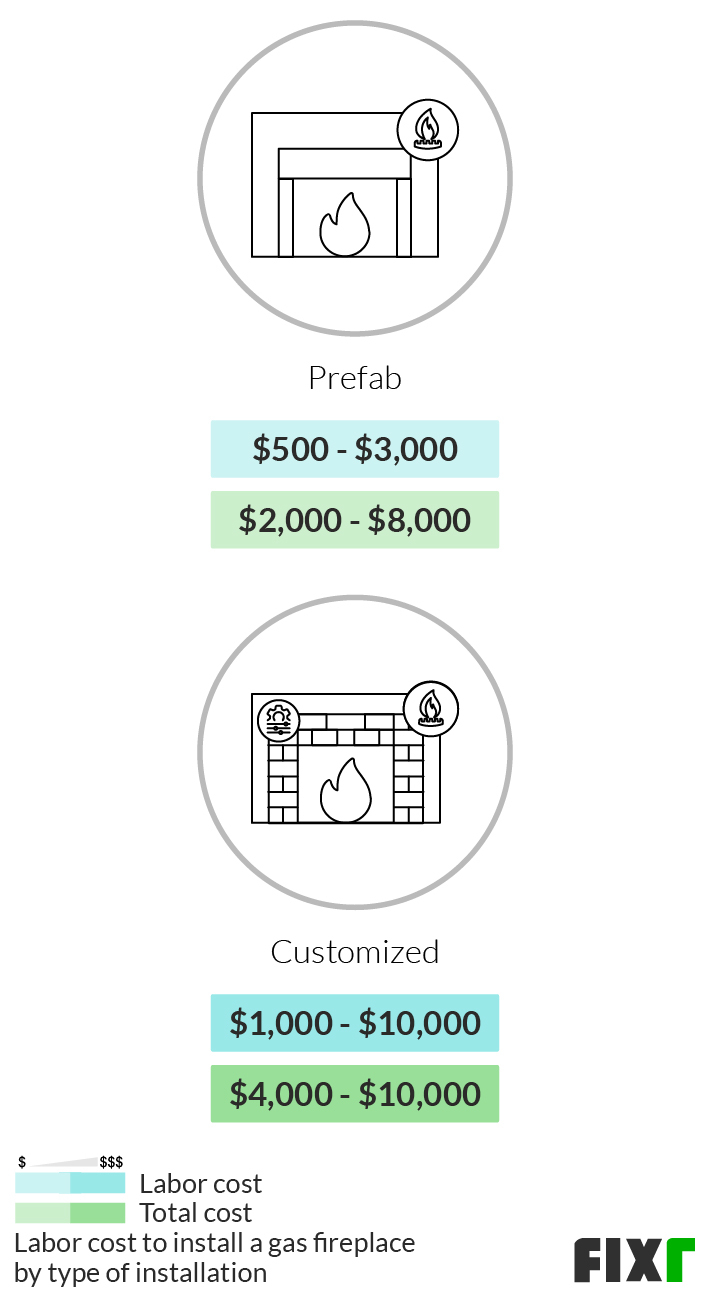Viewport: 710px width, 1297px height.
Task: Click the $ to $$$ price scale wedge
Action: pyautogui.click(x=70, y=1162)
